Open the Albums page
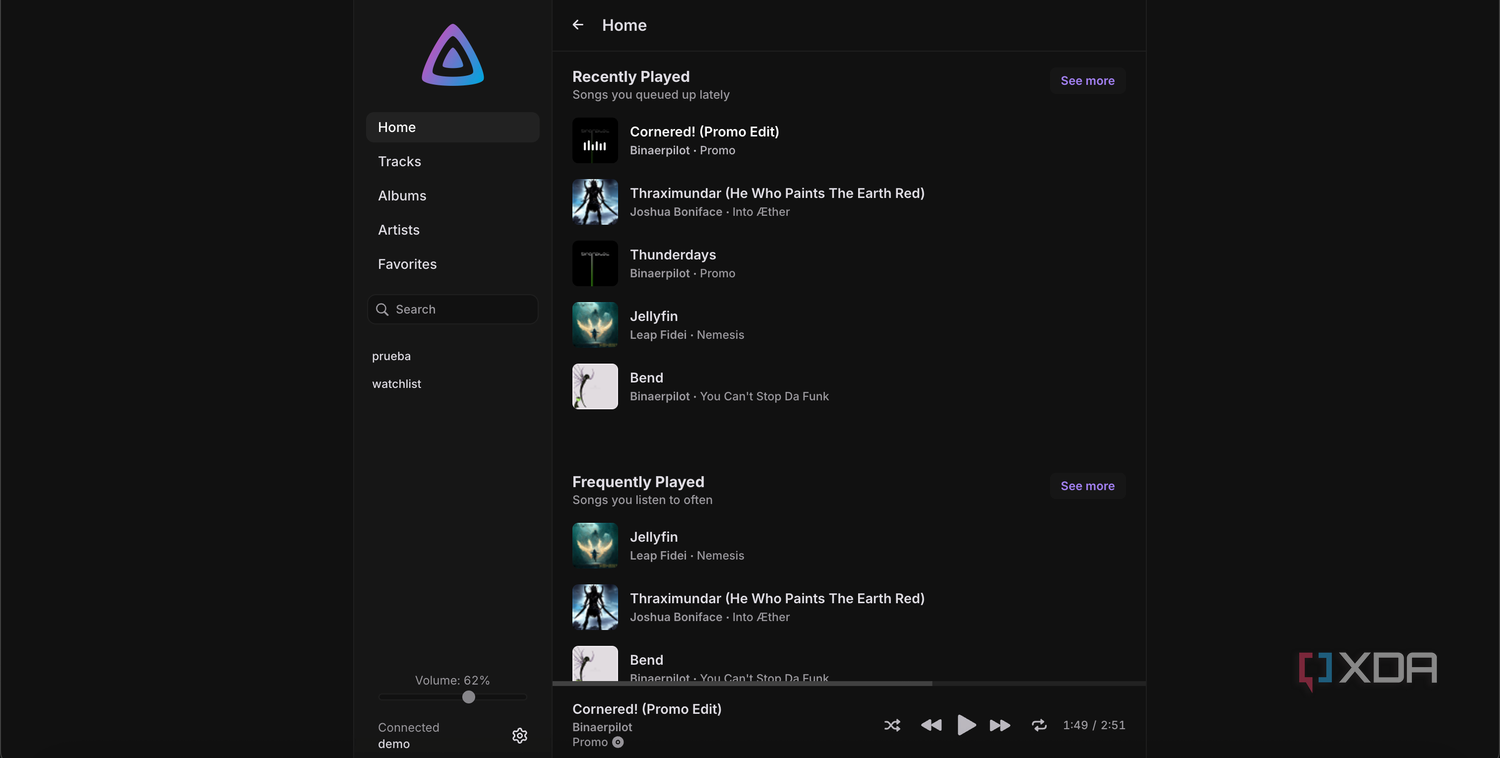The image size is (1500, 758). pyautogui.click(x=453, y=196)
